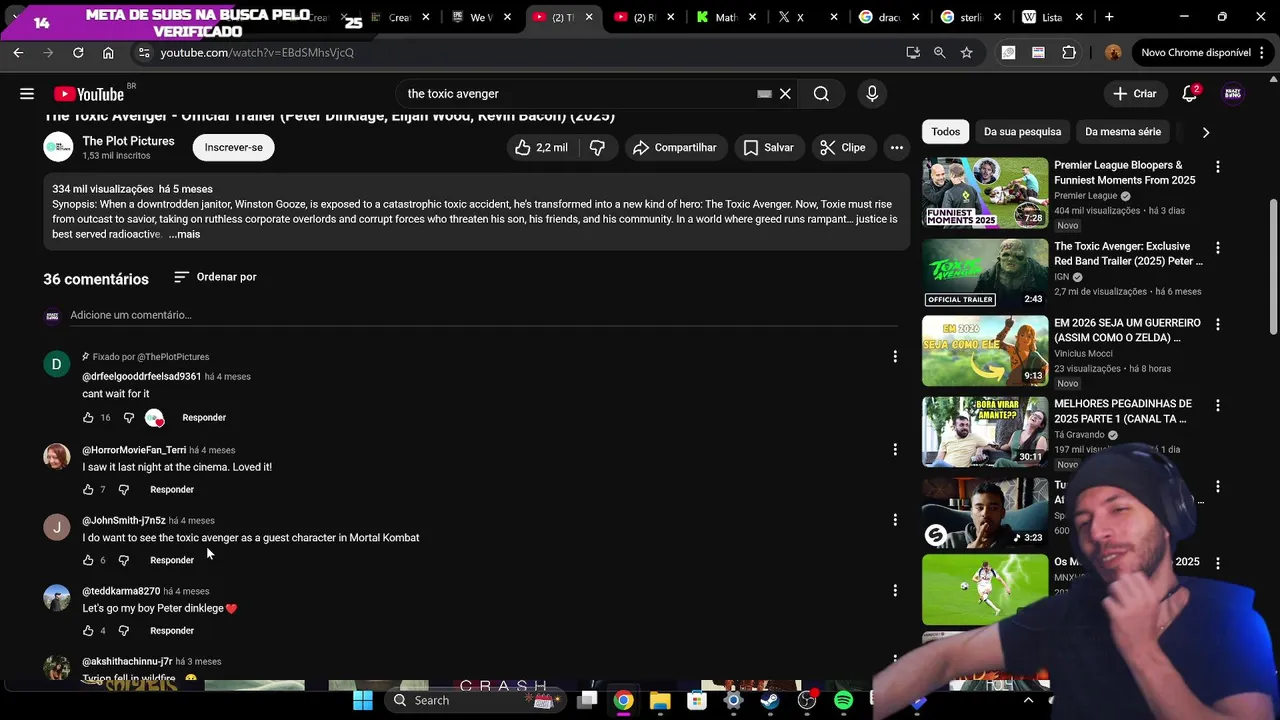
Task: Open @JohnSmith-j7n5z's profile link
Action: click(124, 520)
